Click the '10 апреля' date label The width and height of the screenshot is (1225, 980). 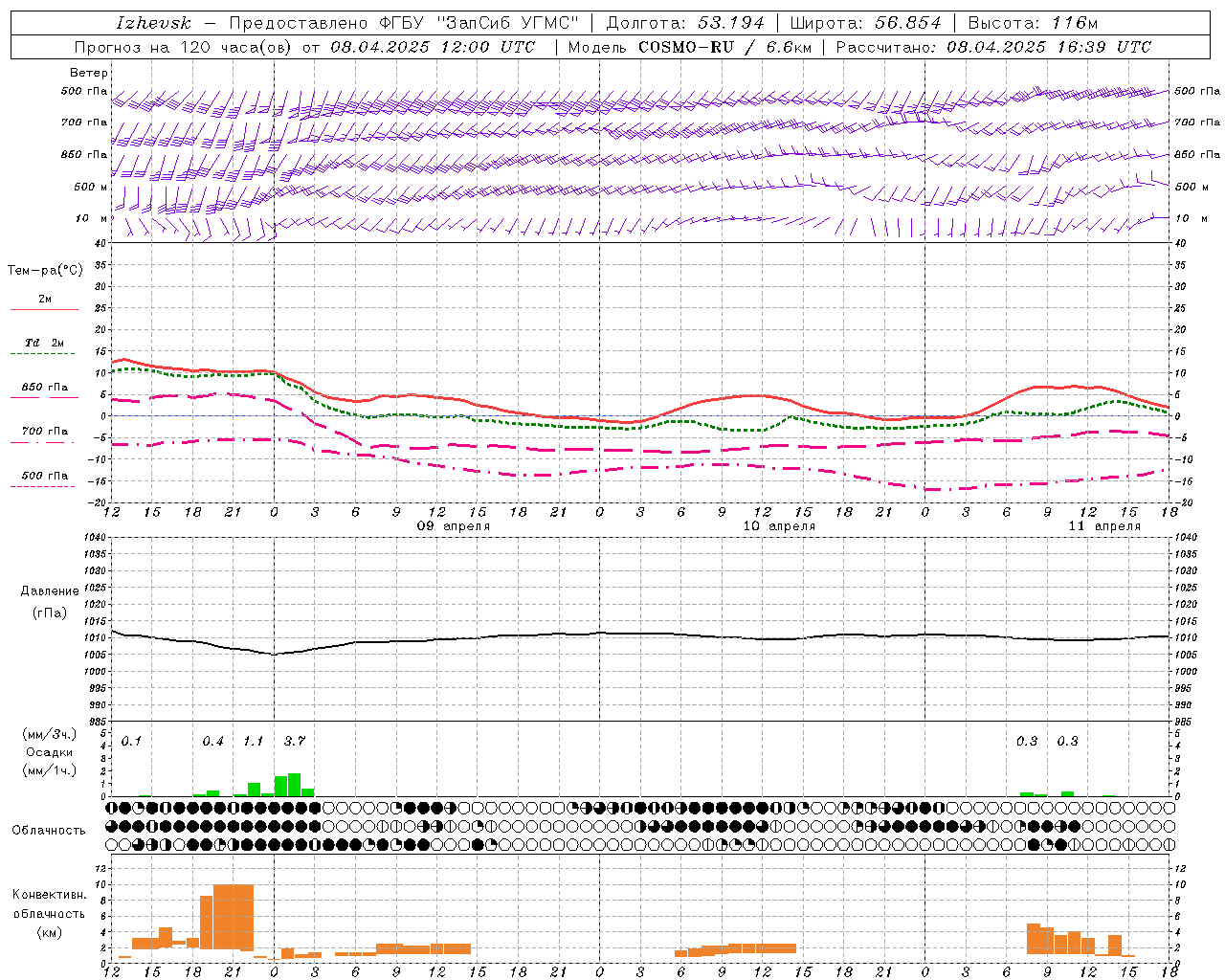click(779, 526)
